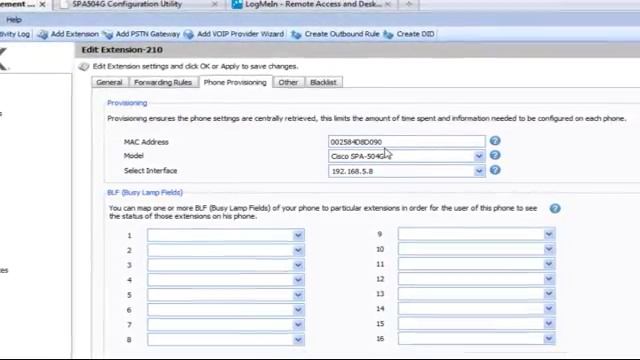Image resolution: width=640 pixels, height=360 pixels.
Task: Switch to the Forwarding Rules tab
Action: (163, 82)
